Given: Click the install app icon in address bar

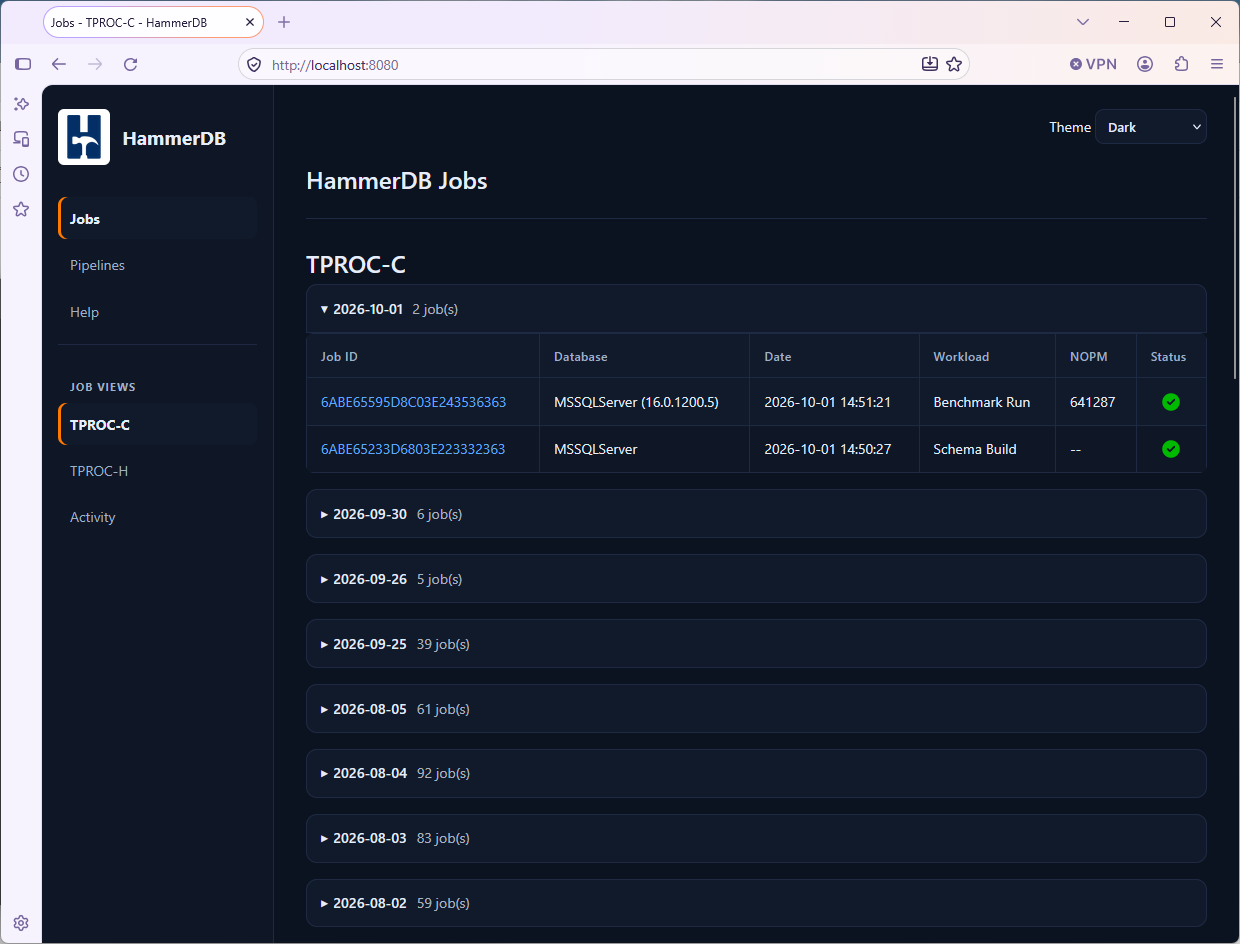Looking at the screenshot, I should [x=929, y=64].
